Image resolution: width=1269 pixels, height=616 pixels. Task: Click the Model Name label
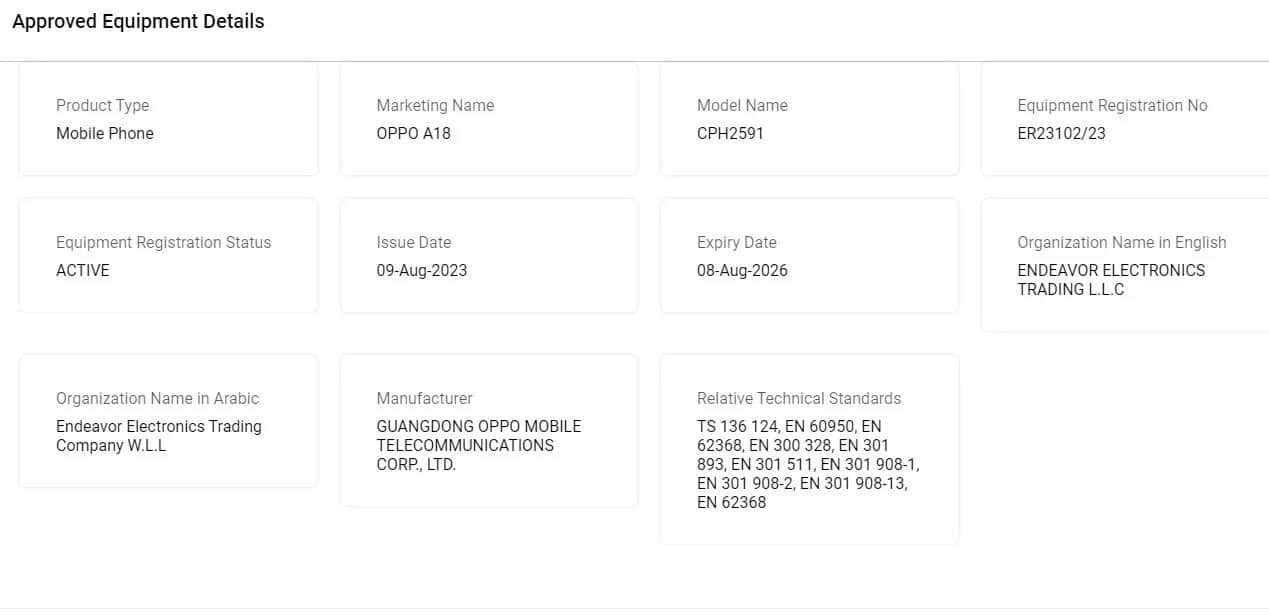click(742, 105)
